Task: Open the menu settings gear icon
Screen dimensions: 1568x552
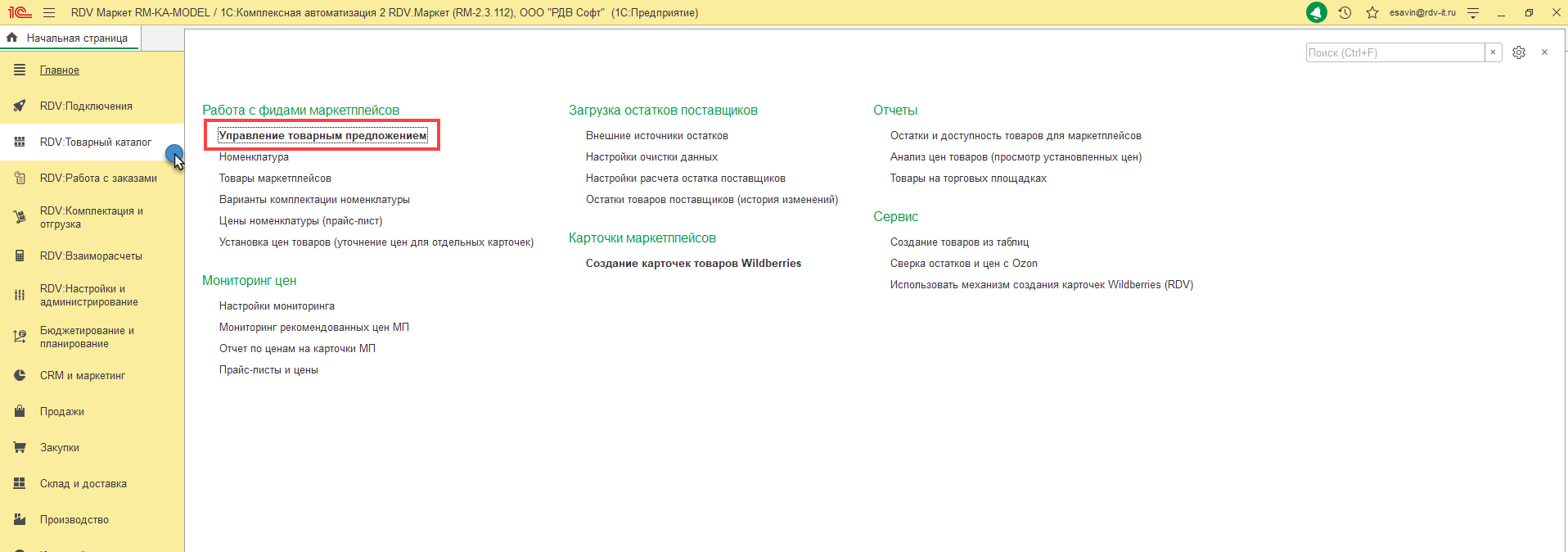Action: click(x=1519, y=52)
